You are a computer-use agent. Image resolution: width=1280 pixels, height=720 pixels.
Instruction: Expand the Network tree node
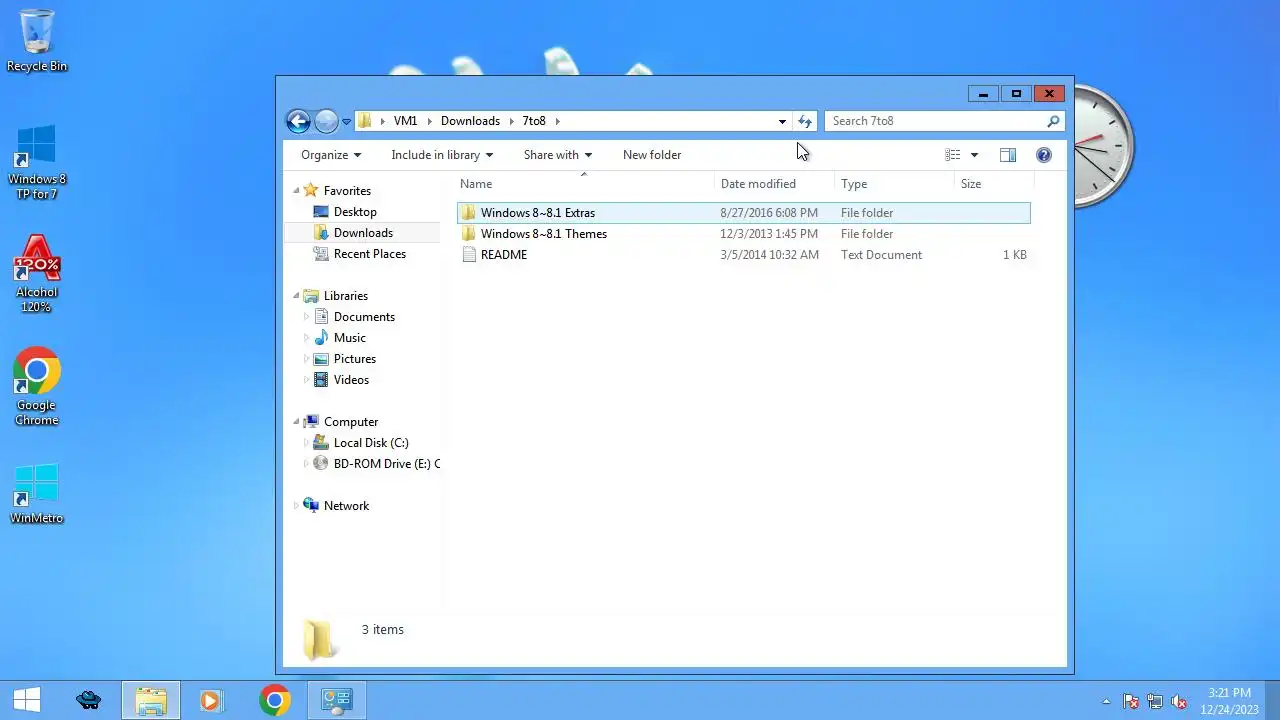(x=296, y=506)
